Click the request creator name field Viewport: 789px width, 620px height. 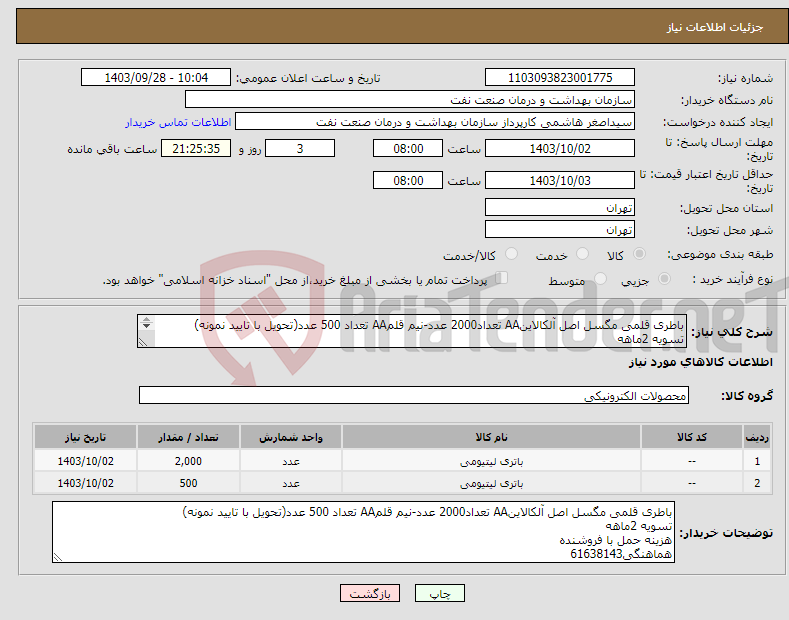point(435,122)
